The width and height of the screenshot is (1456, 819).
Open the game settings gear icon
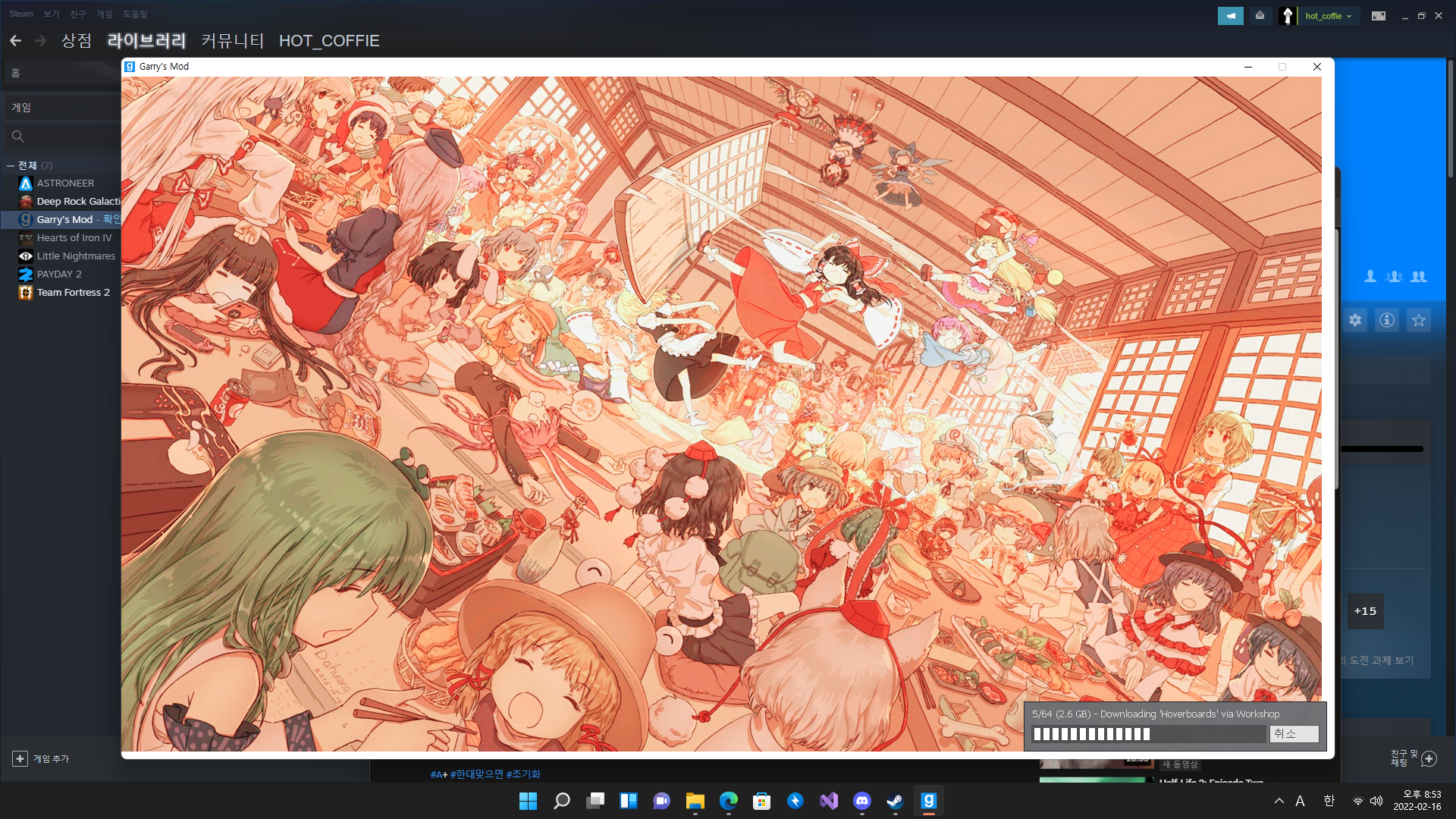pyautogui.click(x=1355, y=320)
